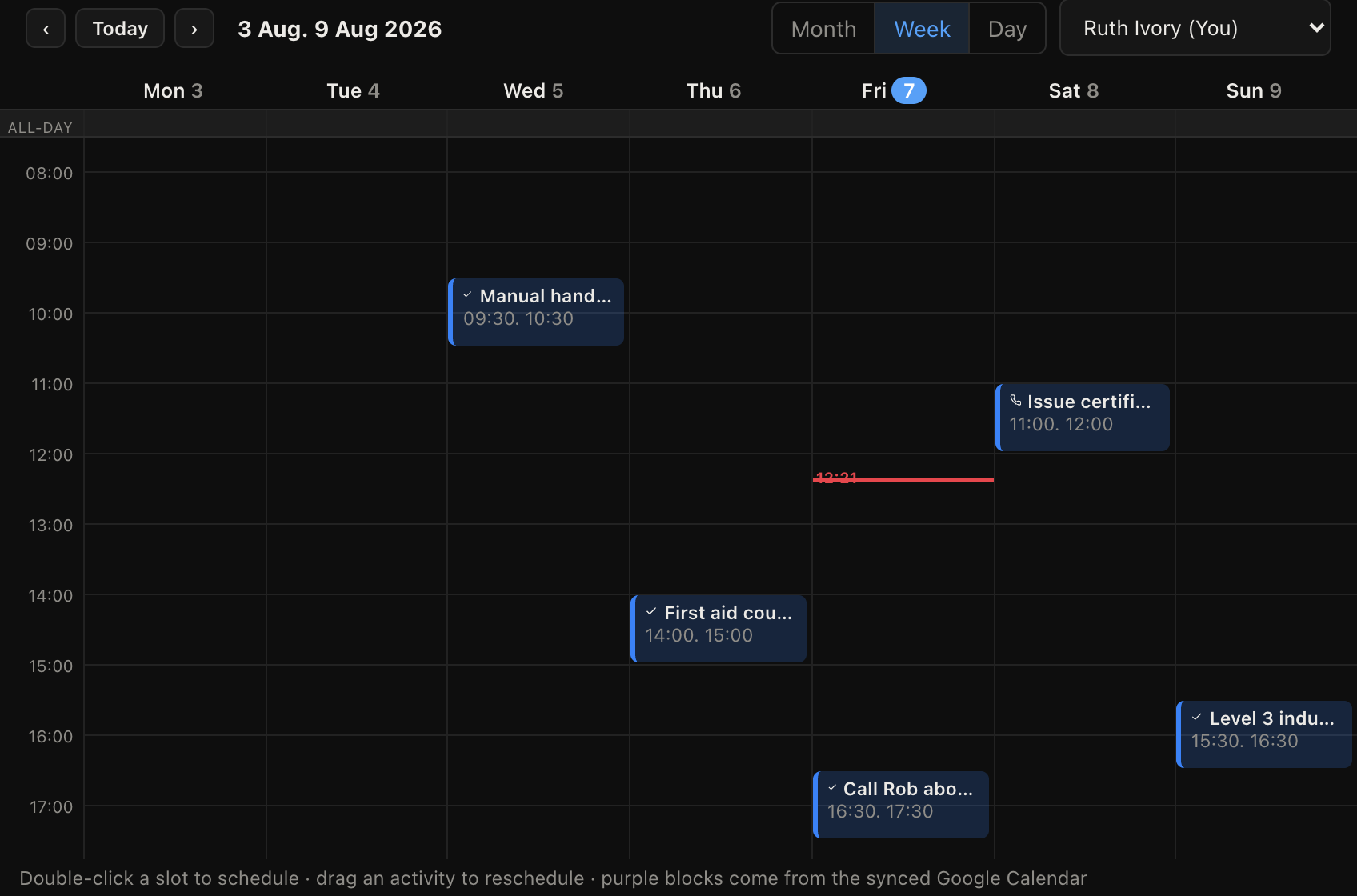This screenshot has height=896, width=1357.
Task: Open the Issue certifi... event on Saturday
Action: [x=1083, y=418]
